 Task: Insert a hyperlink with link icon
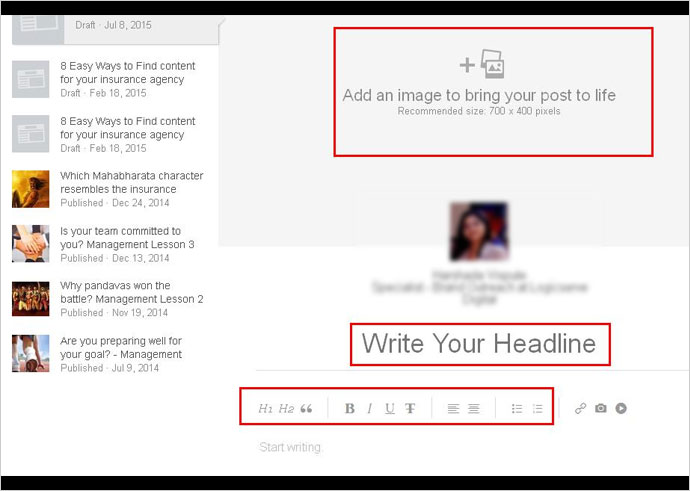click(x=580, y=409)
